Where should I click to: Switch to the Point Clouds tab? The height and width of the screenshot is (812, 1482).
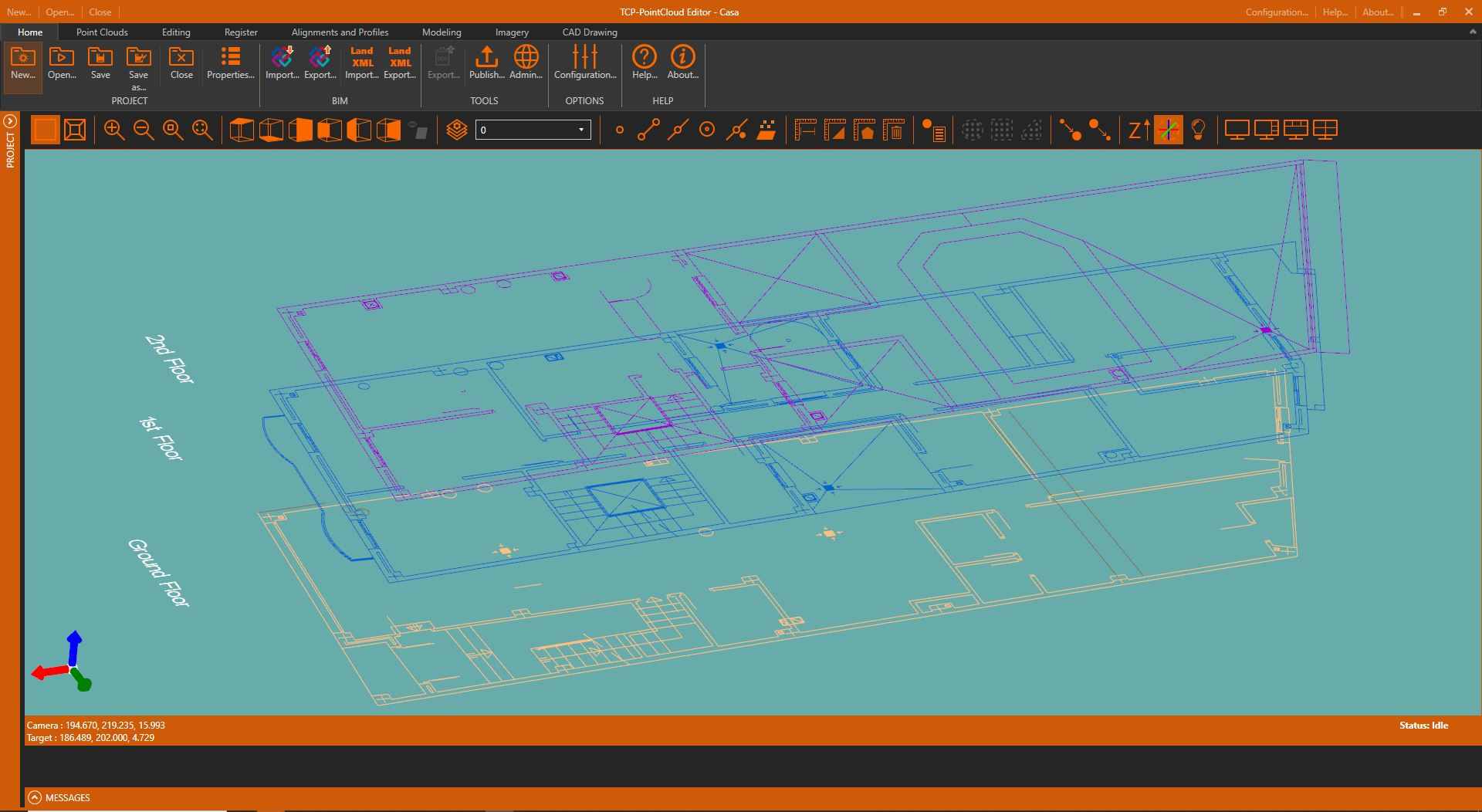click(x=102, y=32)
